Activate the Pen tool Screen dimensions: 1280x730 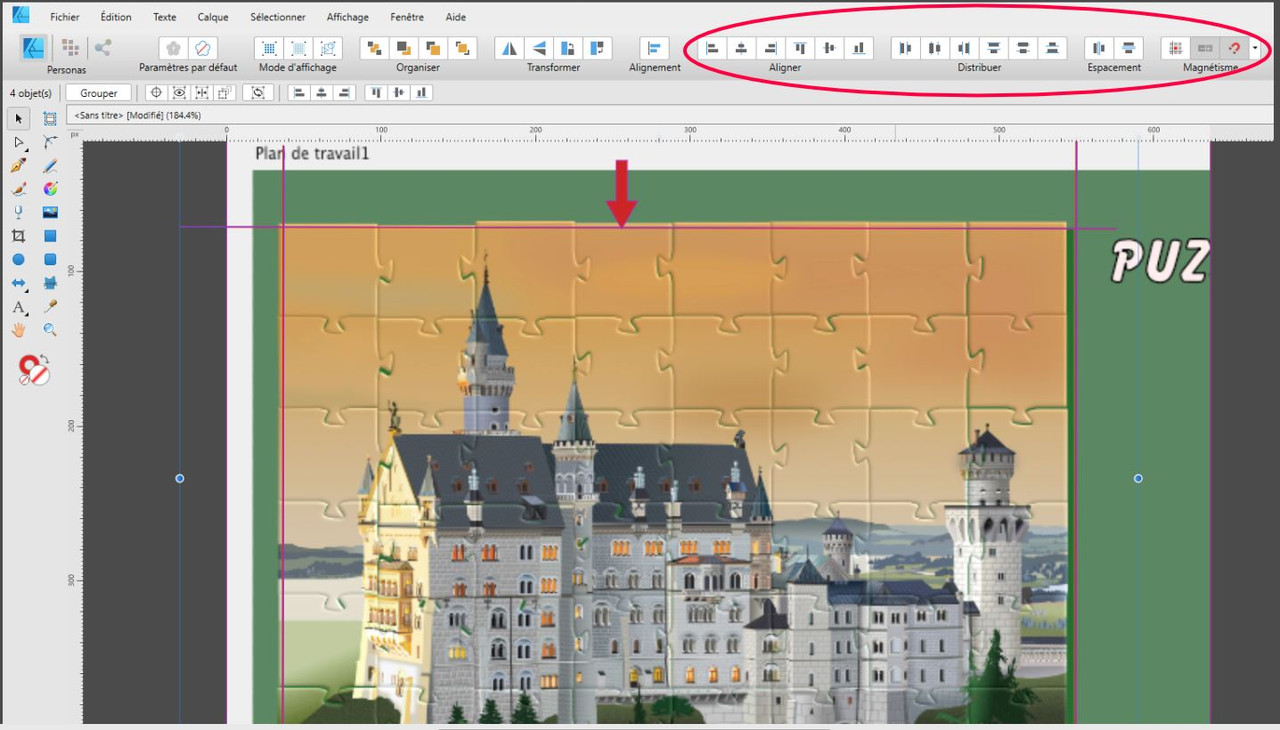click(18, 166)
